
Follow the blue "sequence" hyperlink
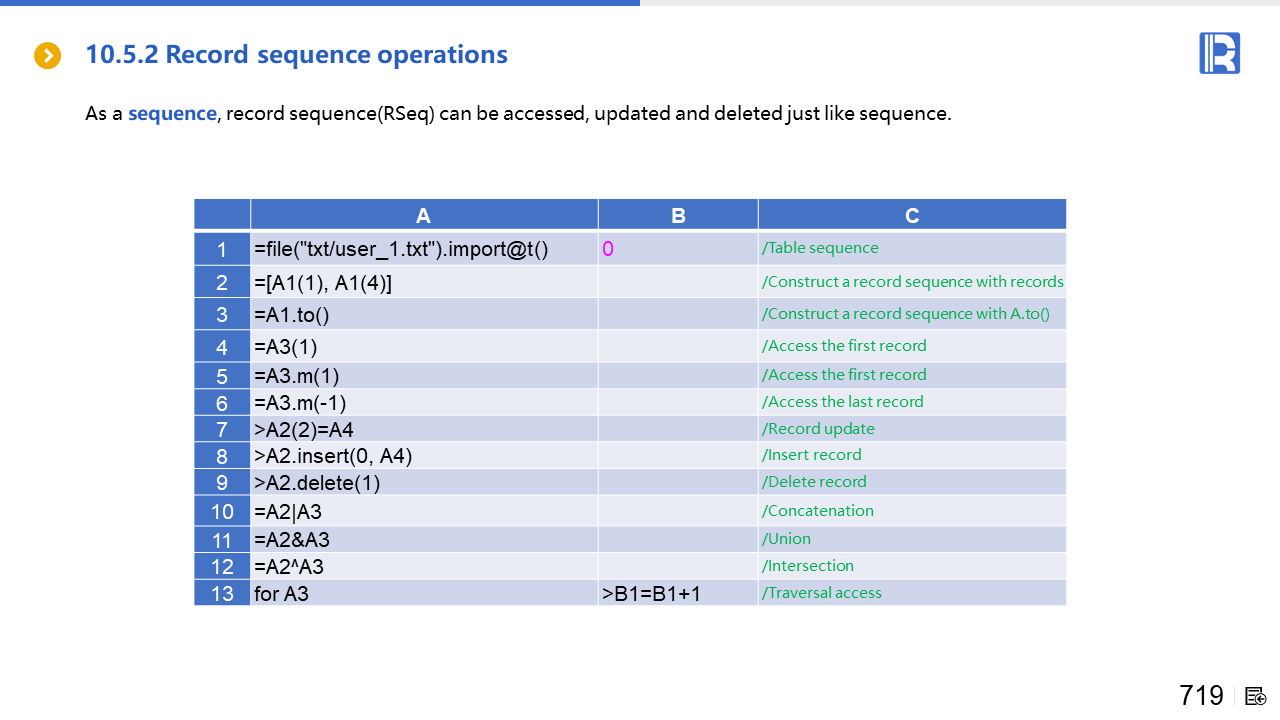tap(172, 113)
